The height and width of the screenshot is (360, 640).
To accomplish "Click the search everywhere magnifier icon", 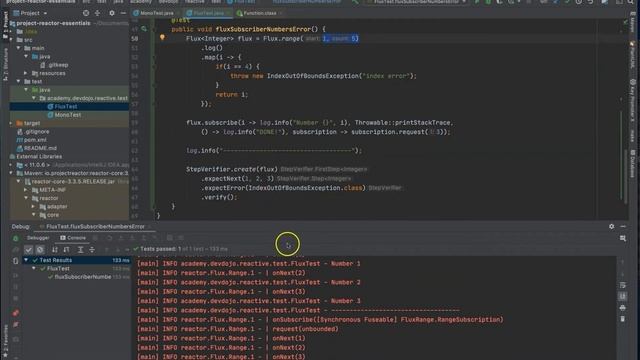I will click(631, 2).
